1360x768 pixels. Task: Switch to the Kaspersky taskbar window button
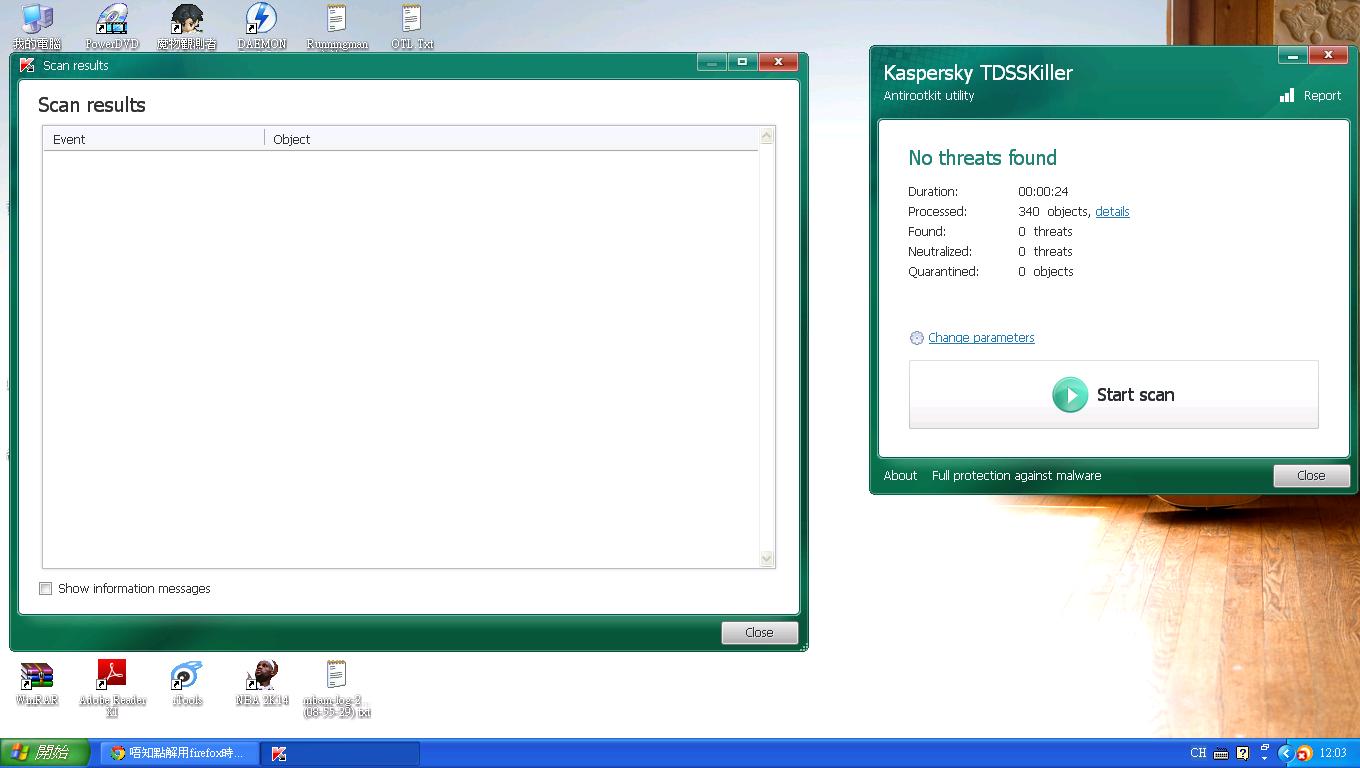coord(340,753)
